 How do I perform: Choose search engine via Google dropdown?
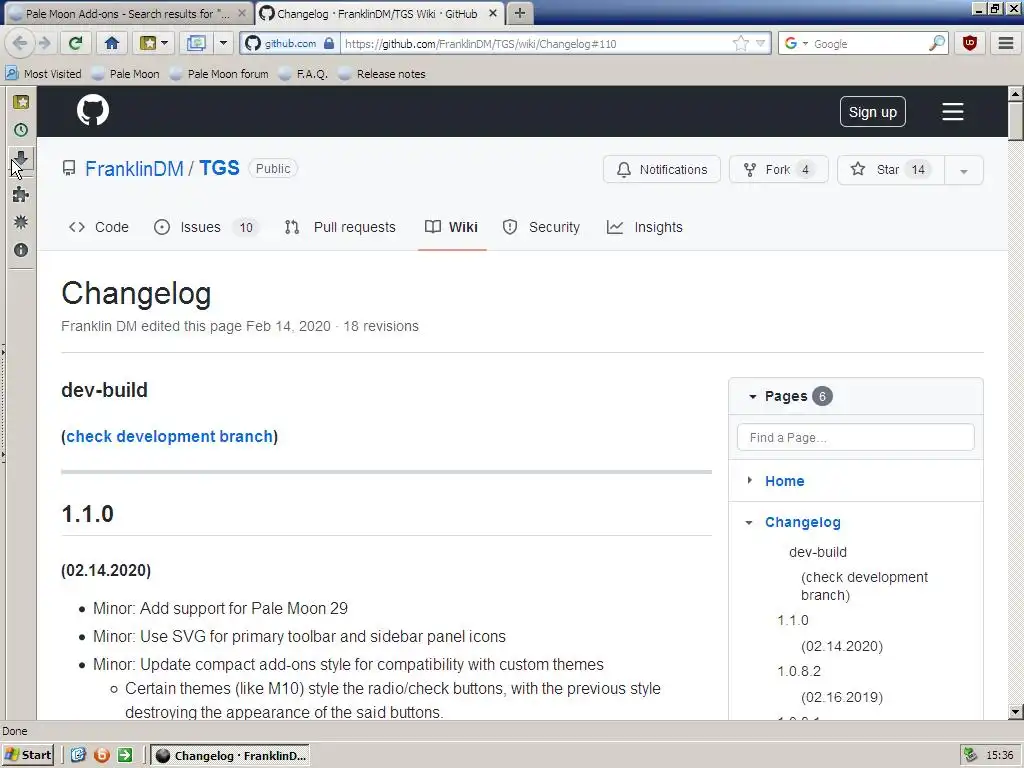pyautogui.click(x=795, y=44)
